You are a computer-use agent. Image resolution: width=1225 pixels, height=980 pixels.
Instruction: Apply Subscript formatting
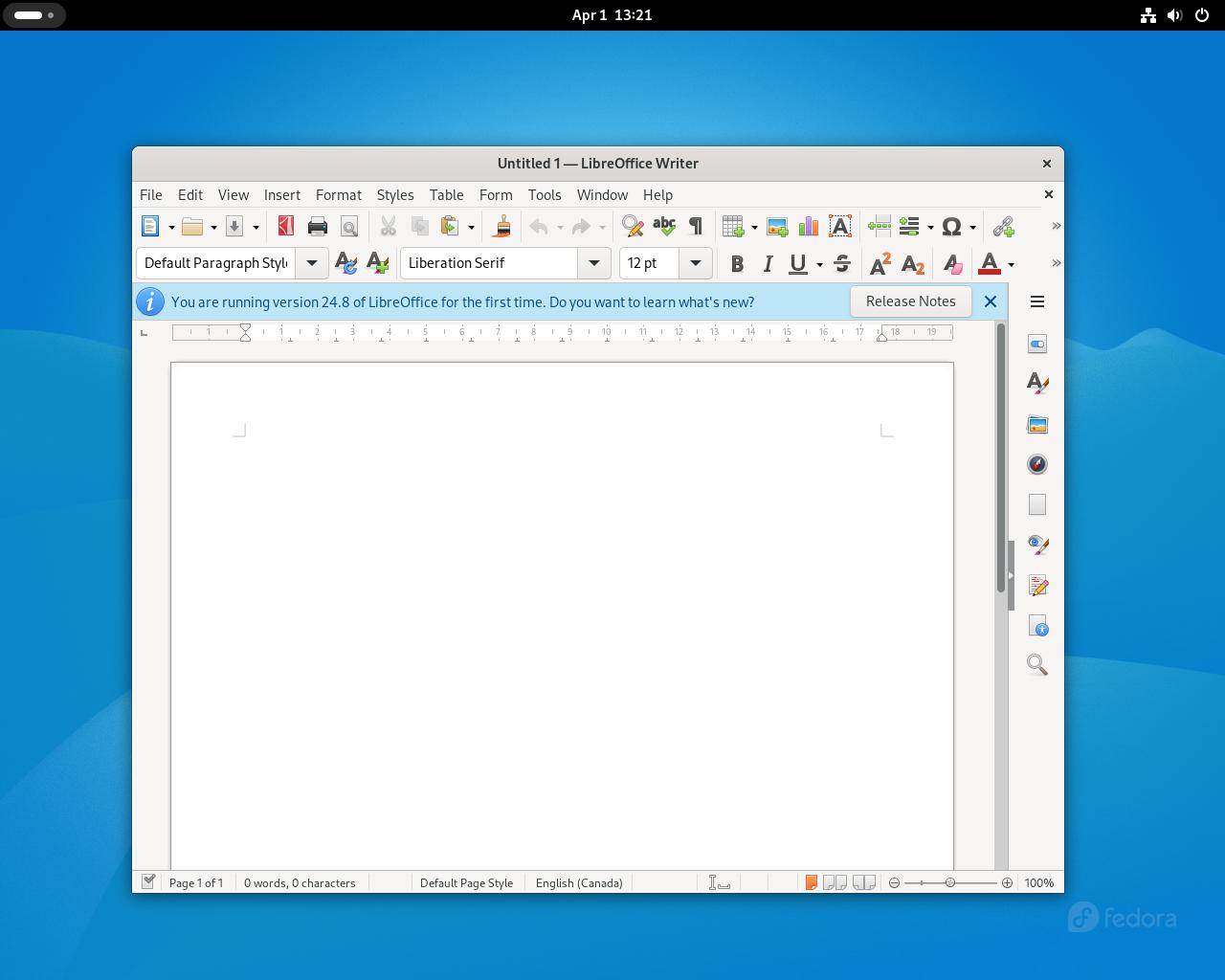pos(913,263)
